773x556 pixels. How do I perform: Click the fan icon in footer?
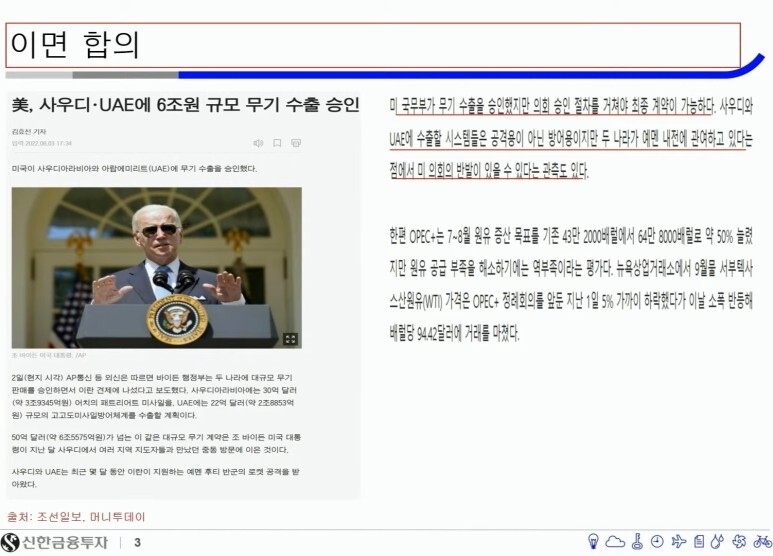point(739,541)
